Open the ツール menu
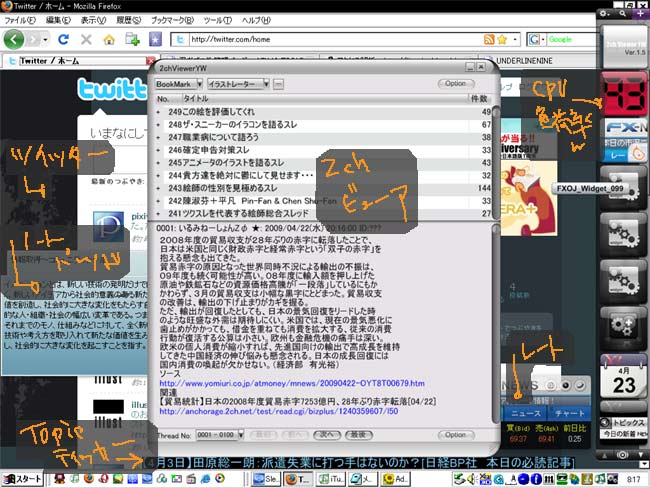650x488 pixels. (218, 20)
